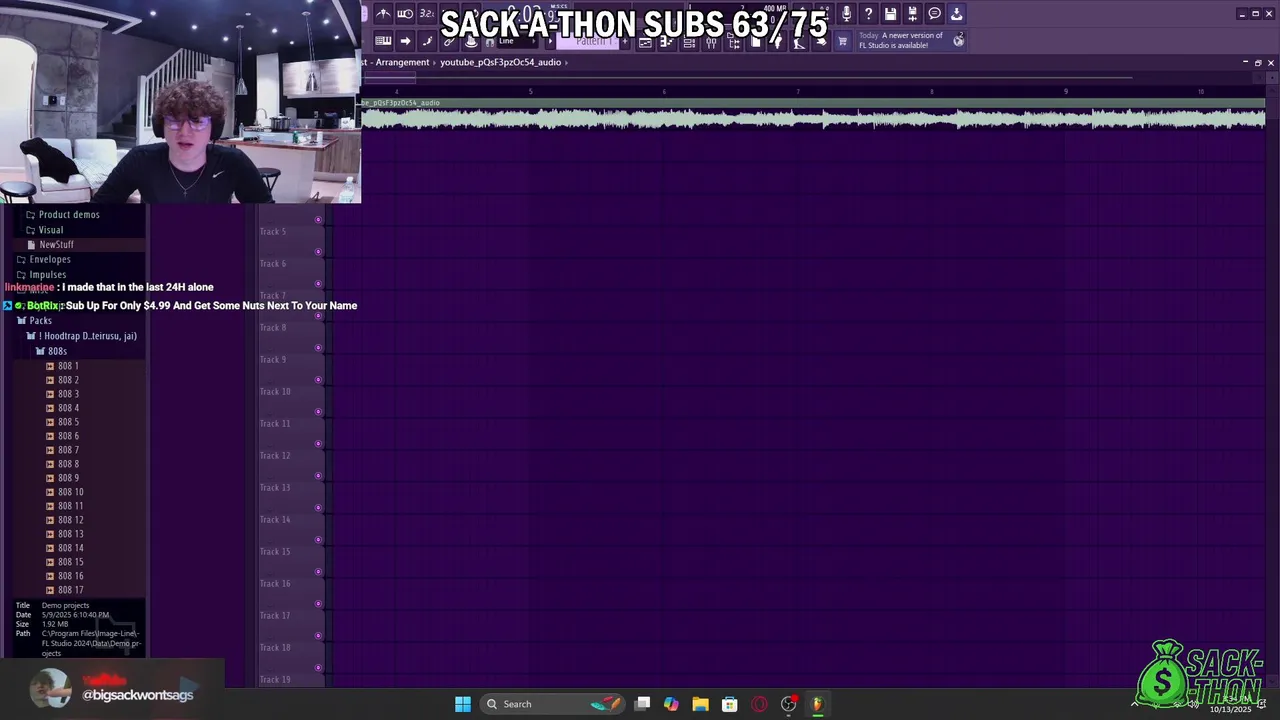Mute Track 16 with its dot
Screen dimensions: 1280x720
tap(318, 604)
